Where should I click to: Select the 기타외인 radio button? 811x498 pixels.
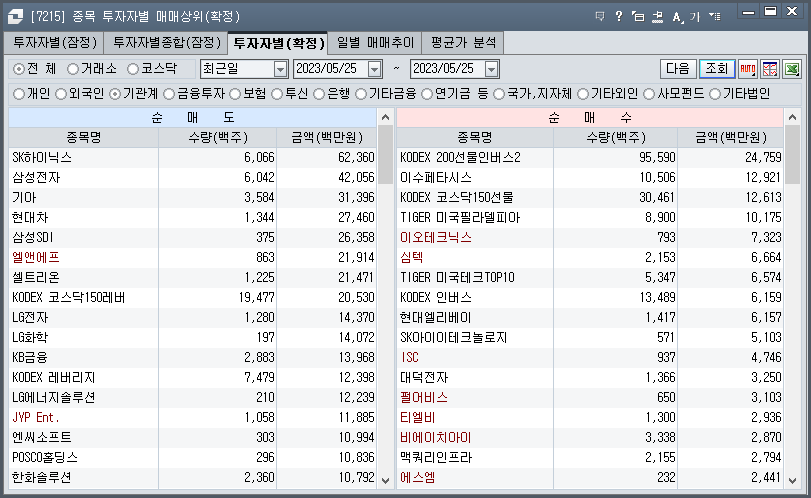click(583, 94)
